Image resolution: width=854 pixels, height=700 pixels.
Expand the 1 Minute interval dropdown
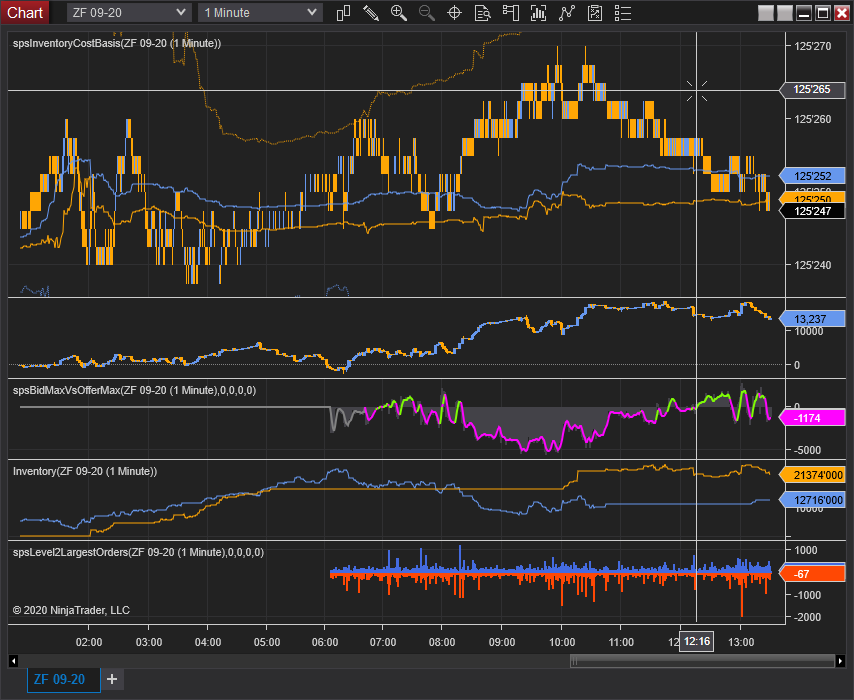coord(260,13)
